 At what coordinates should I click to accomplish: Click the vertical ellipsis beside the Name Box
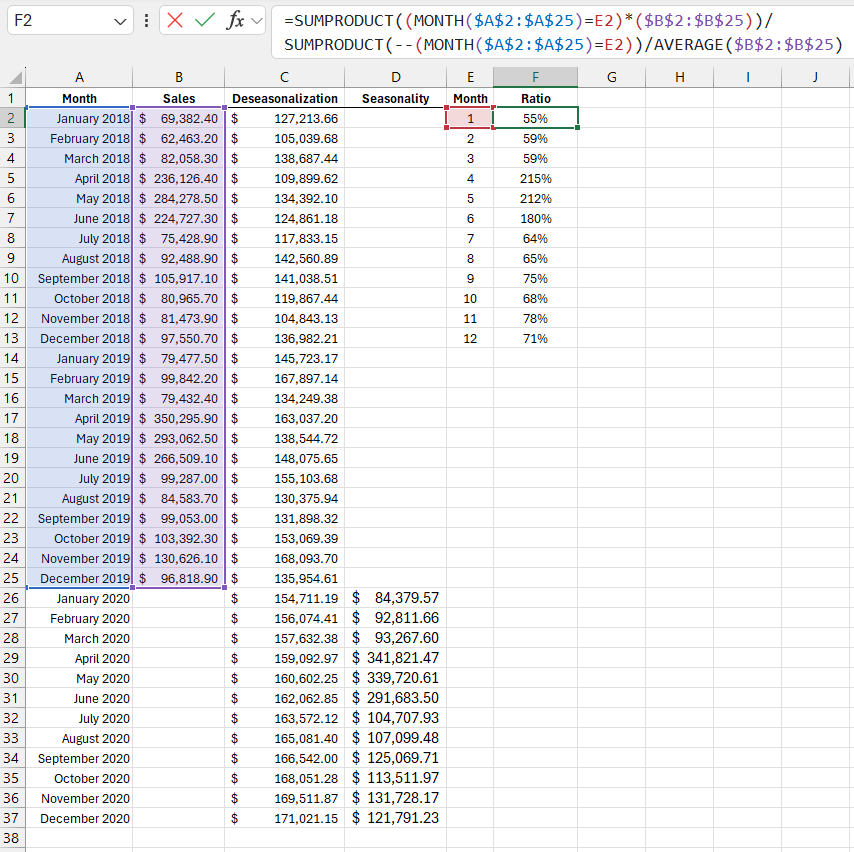click(x=144, y=20)
